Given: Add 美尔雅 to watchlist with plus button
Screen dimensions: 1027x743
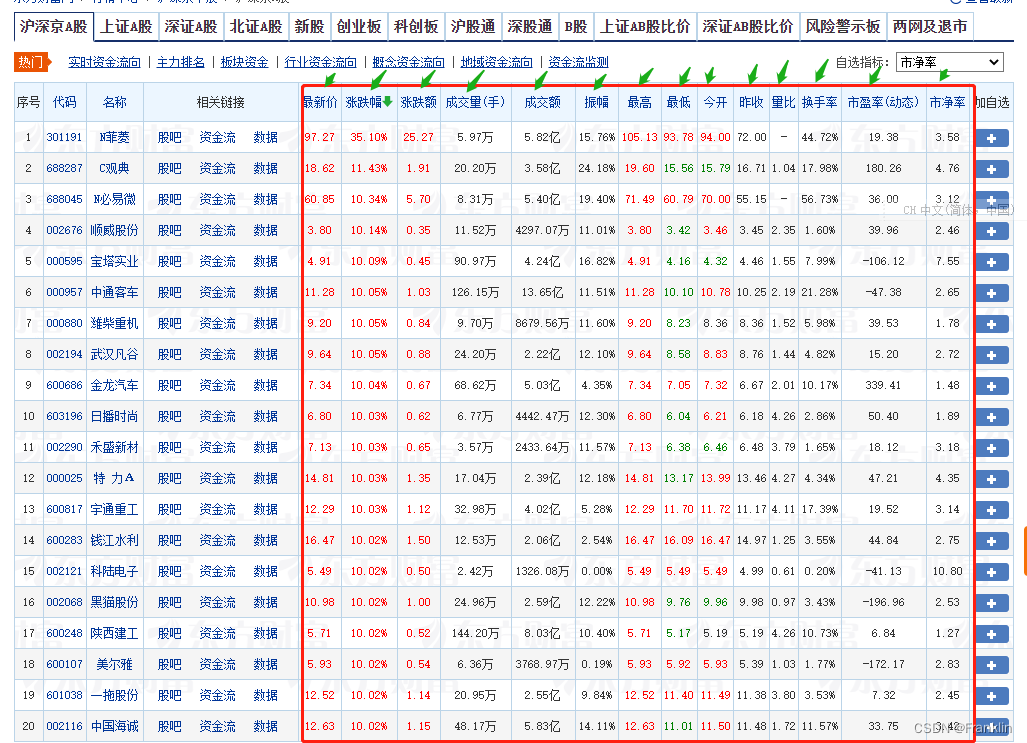Looking at the screenshot, I should pos(992,665).
